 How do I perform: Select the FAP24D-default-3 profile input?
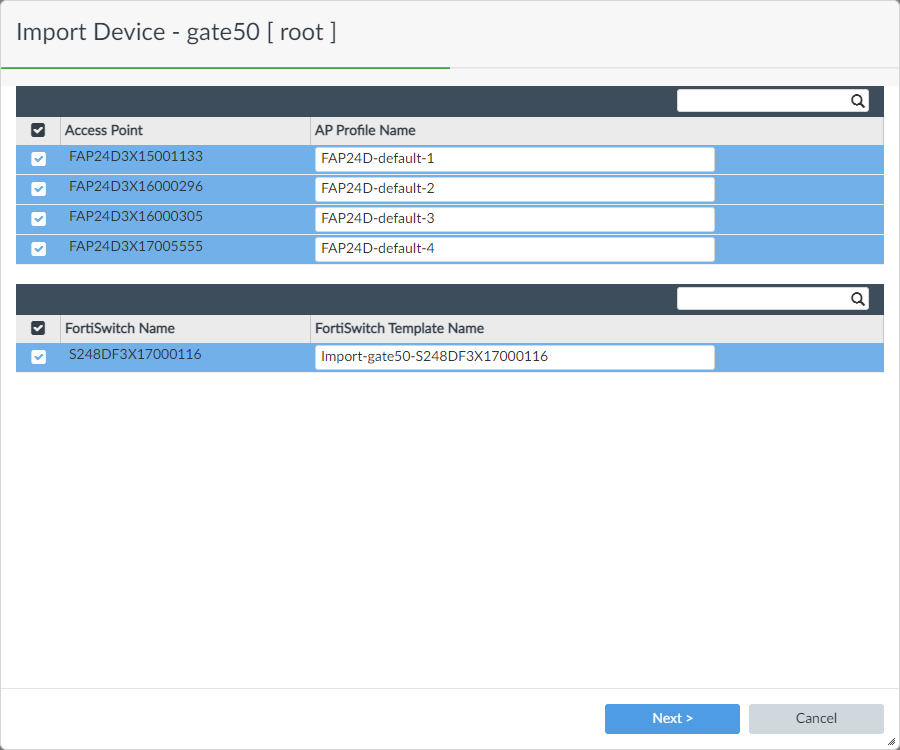[x=515, y=219]
